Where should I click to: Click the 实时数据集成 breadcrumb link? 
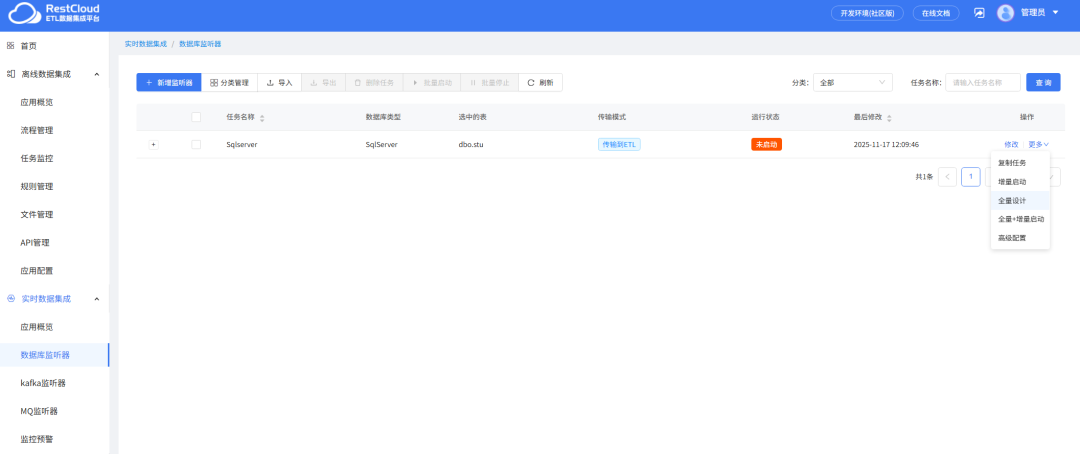145,43
